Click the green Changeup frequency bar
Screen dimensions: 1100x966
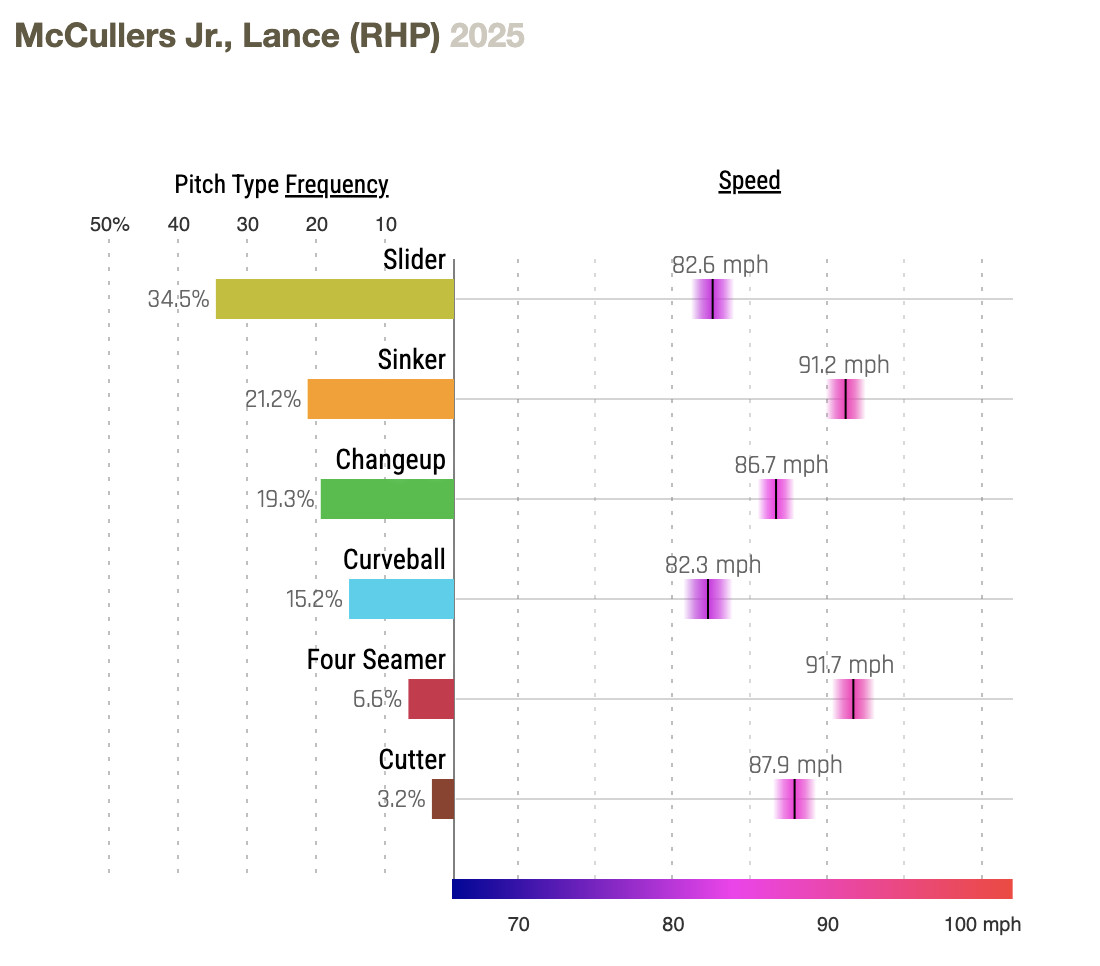pos(386,499)
